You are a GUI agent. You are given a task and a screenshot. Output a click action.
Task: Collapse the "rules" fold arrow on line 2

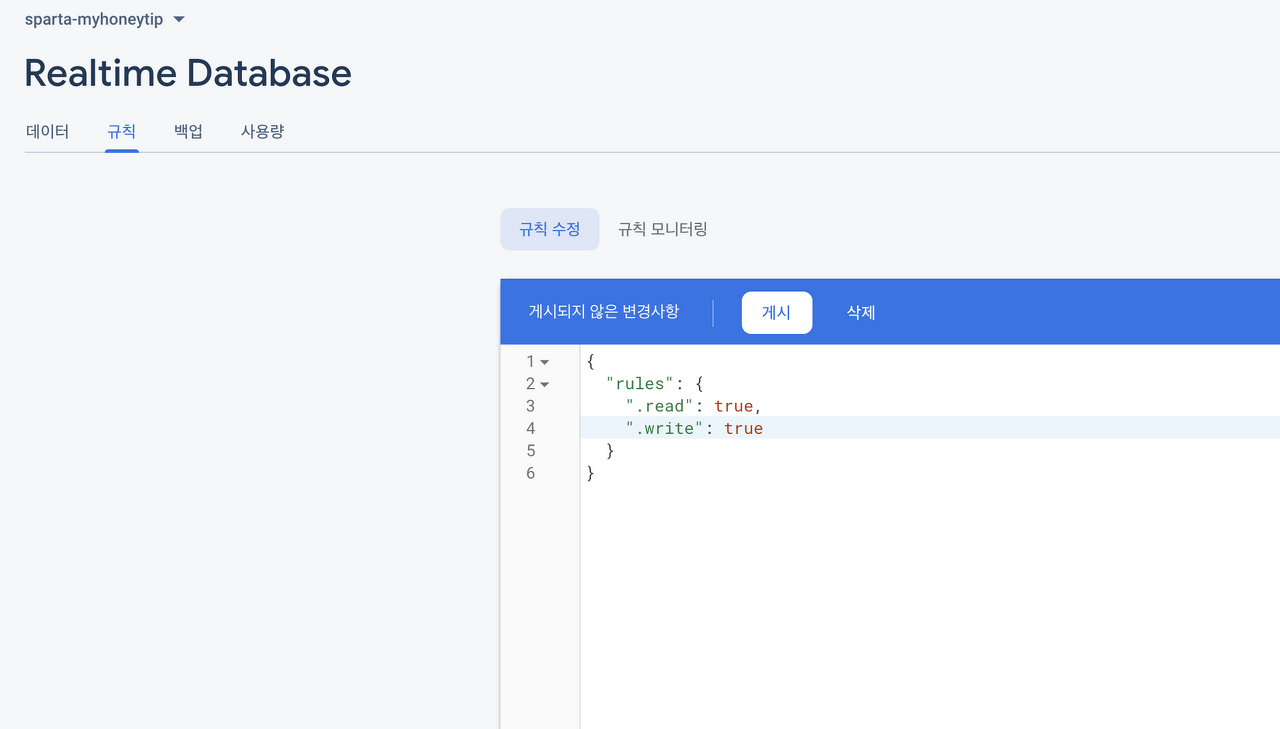[545, 384]
